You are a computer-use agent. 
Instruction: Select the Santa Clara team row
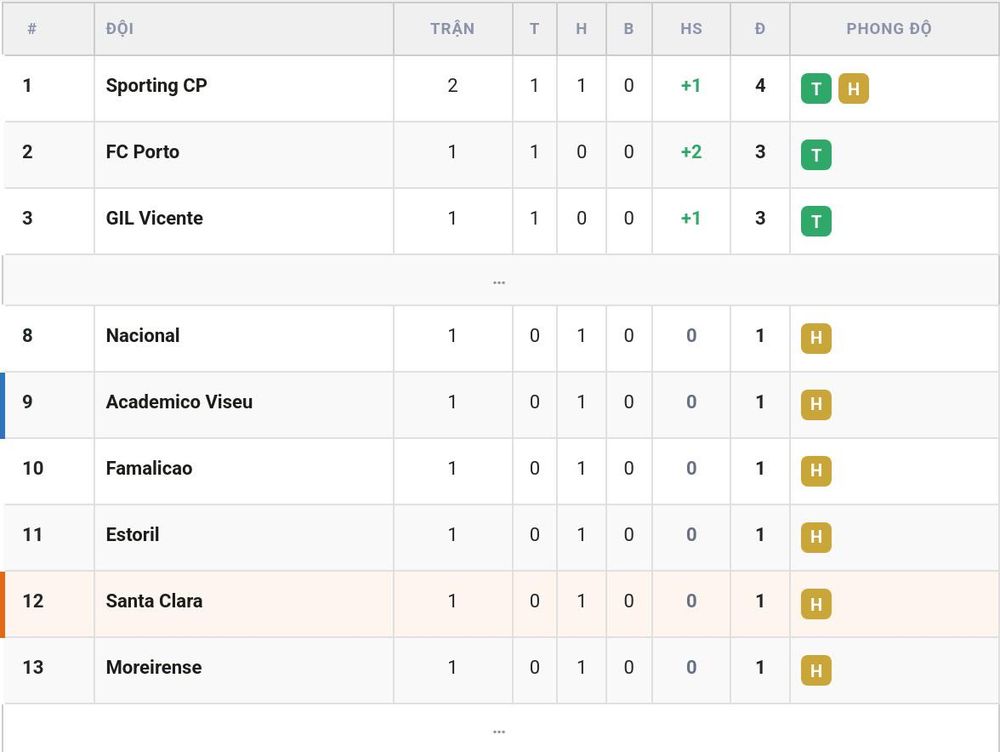500,604
